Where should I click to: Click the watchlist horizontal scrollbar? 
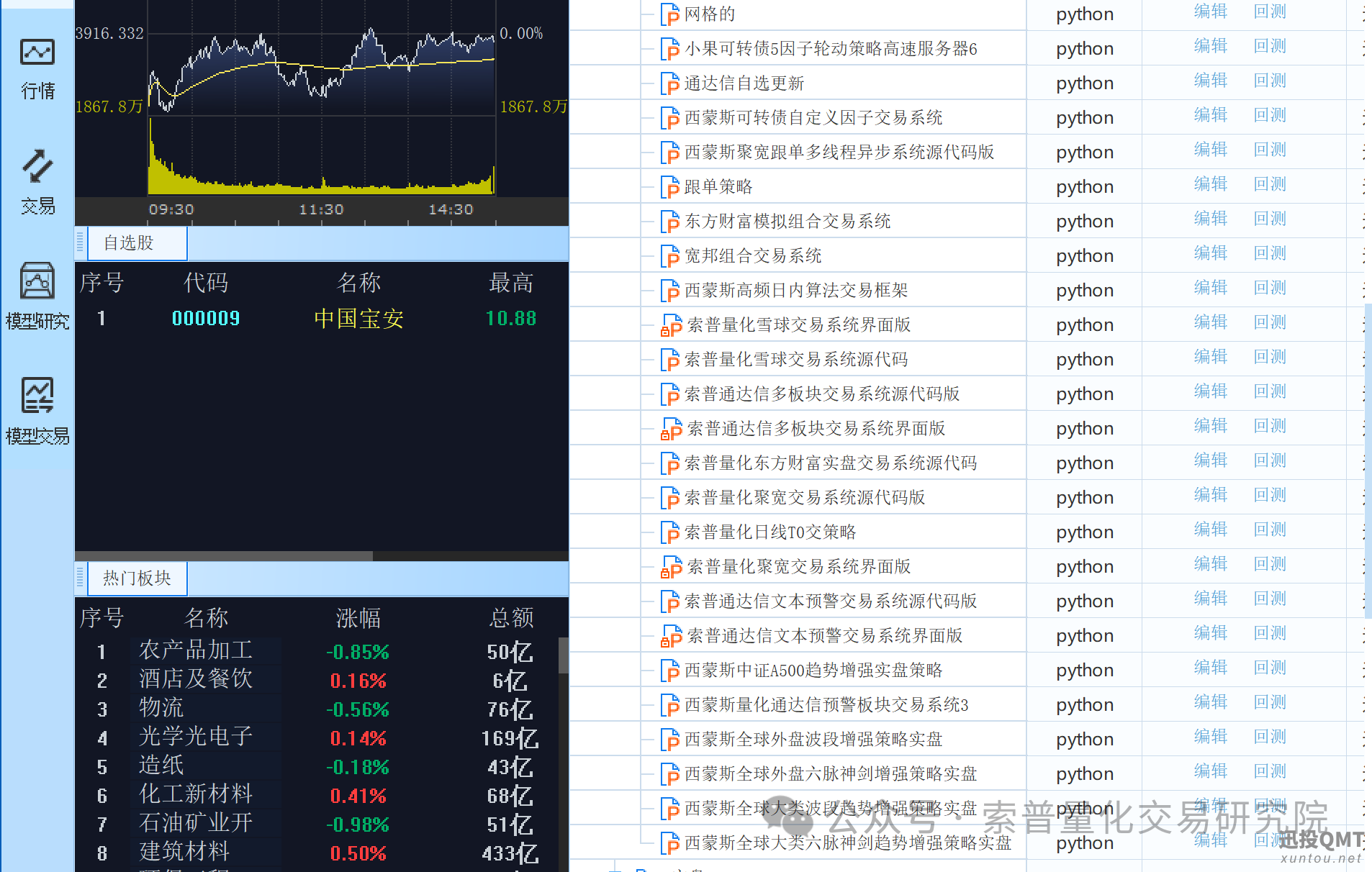coord(224,556)
